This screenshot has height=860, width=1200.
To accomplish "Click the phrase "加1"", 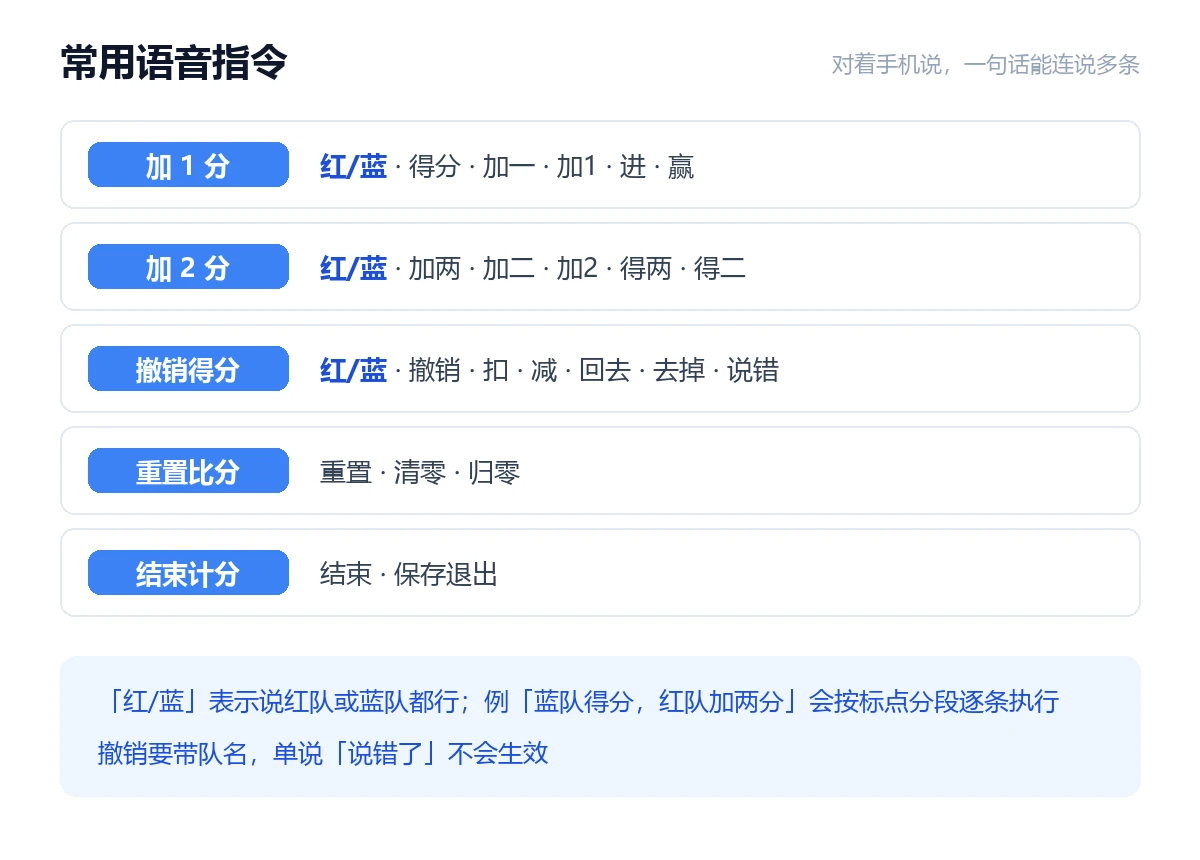I will coord(576,166).
